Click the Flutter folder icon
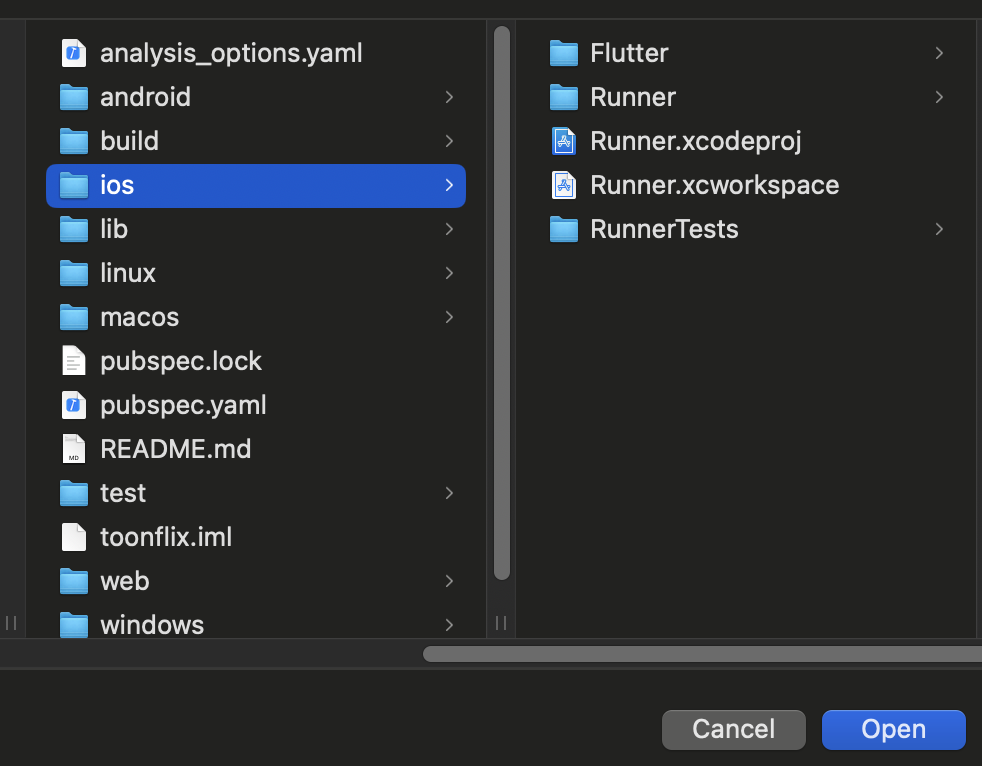Screen dimensions: 982x766 [564, 53]
